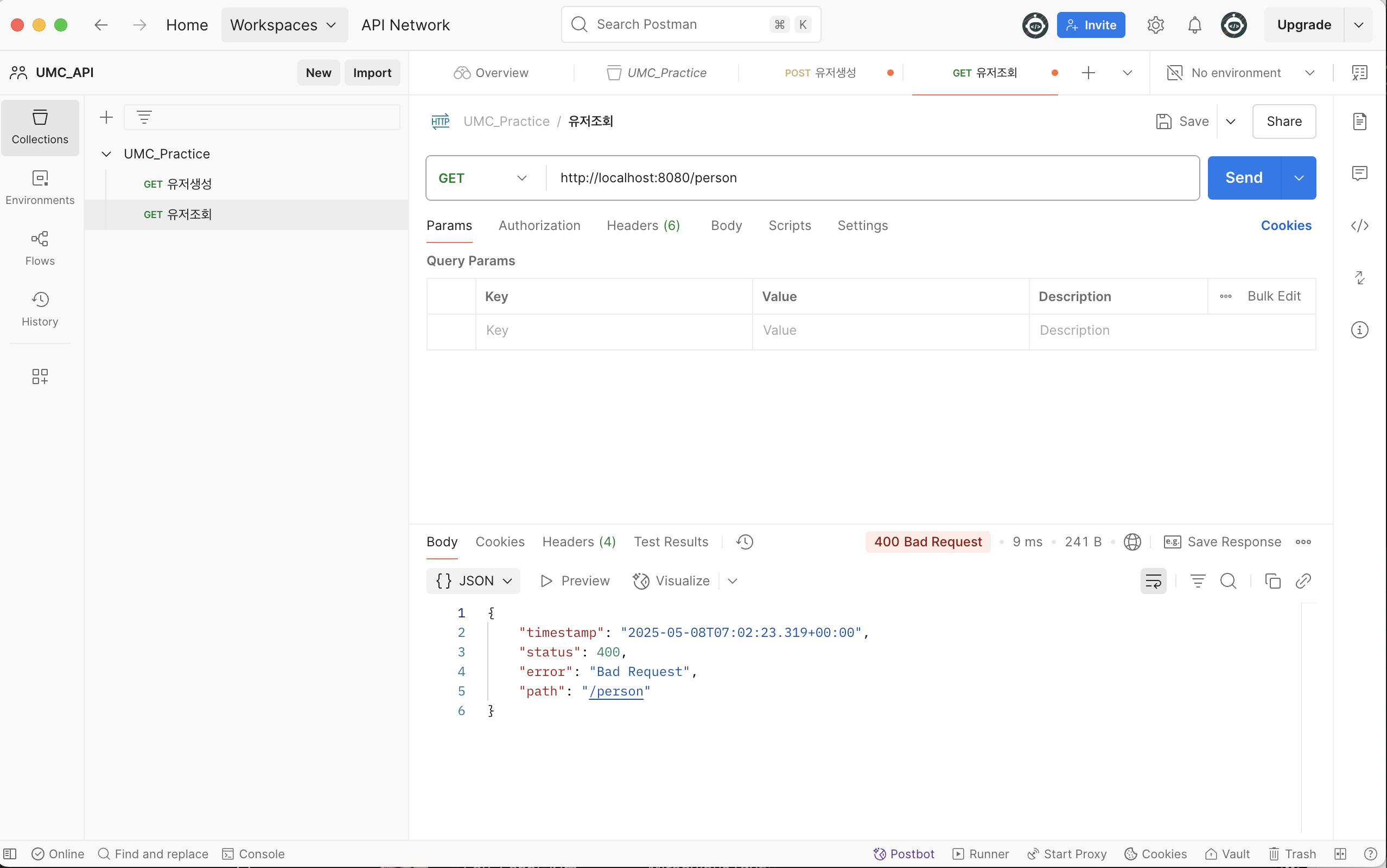This screenshot has height=868, width=1387.
Task: Search within the response body
Action: coord(1228,581)
